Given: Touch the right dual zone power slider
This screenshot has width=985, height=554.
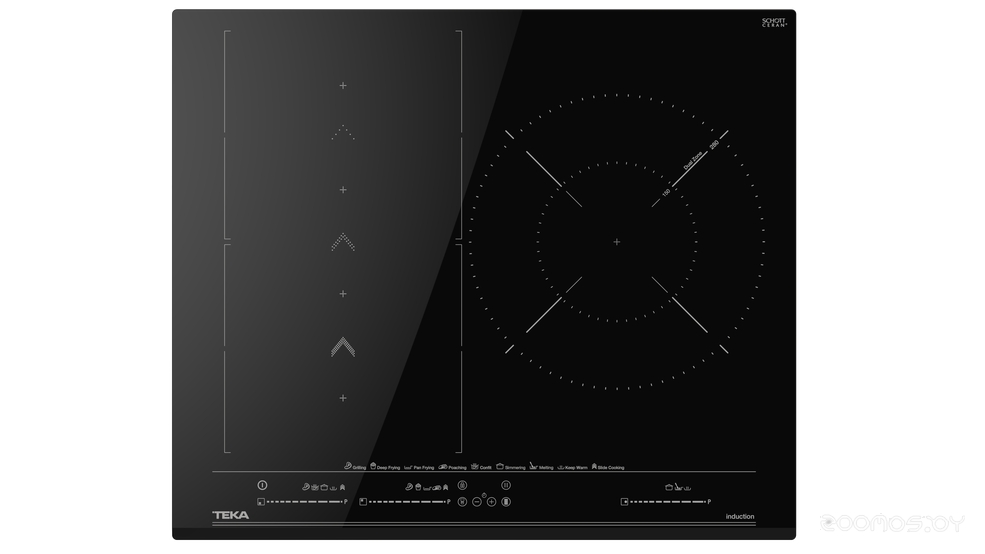Looking at the screenshot, I should coord(667,501).
